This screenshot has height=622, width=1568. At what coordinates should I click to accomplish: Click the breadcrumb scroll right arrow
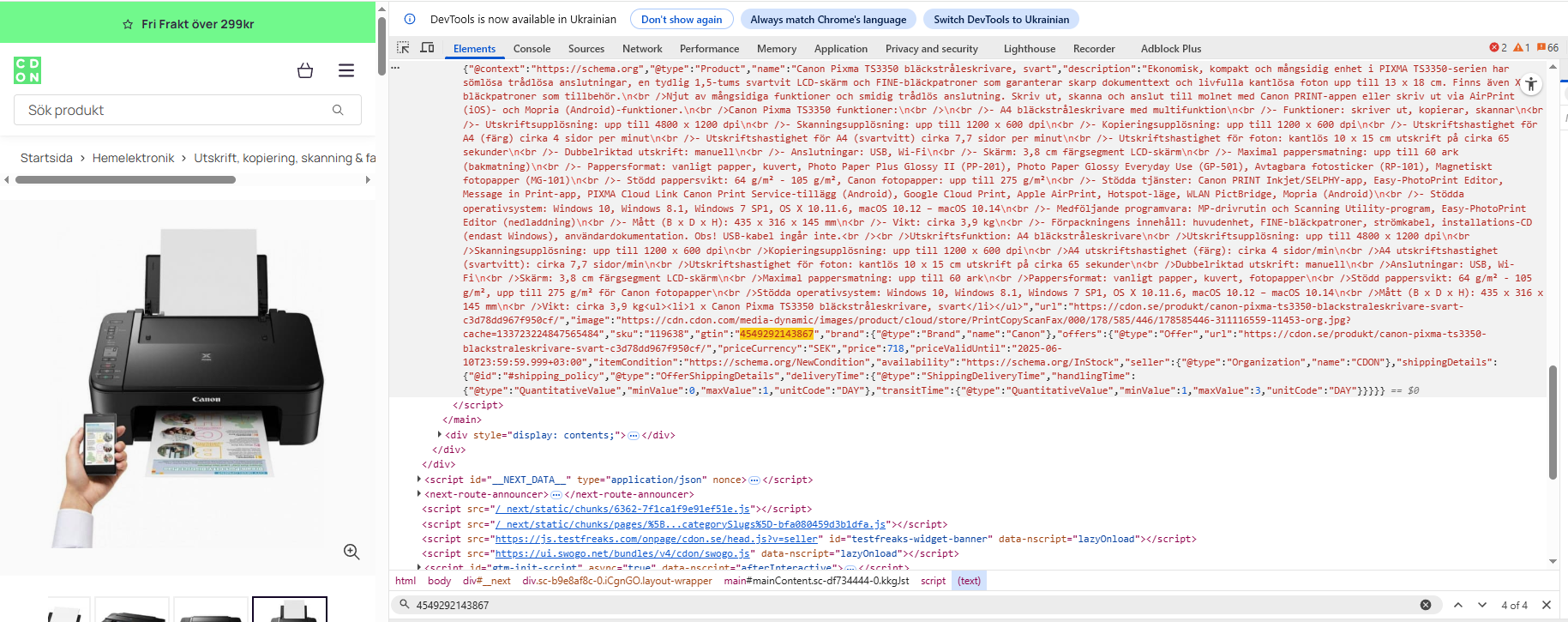368,179
